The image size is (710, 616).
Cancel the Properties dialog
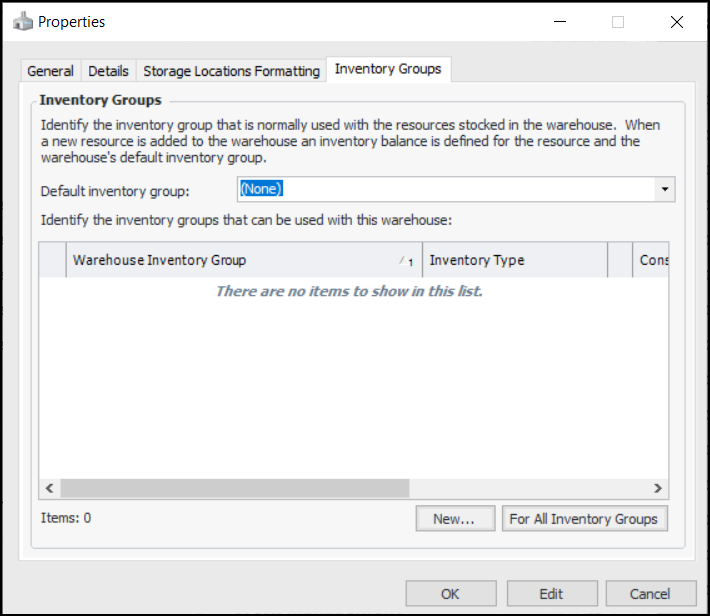[651, 594]
